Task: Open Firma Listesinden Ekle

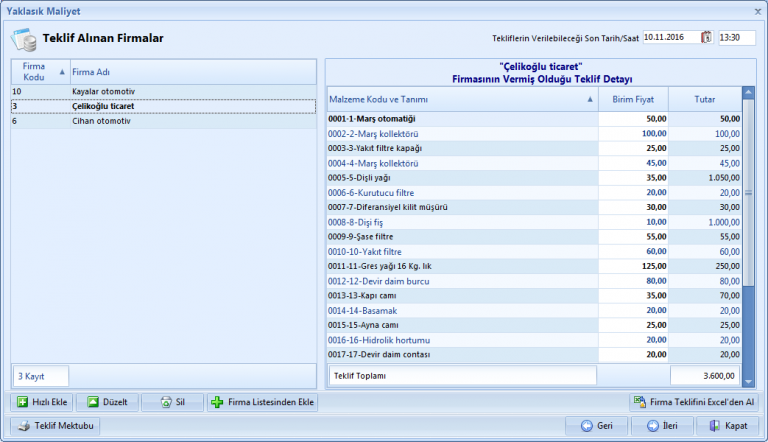Action: [263, 402]
